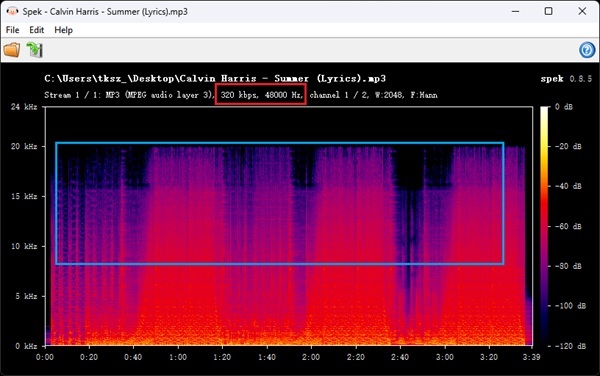Screen dimensions: 600x376
Task: Click the file path text above the spectrogram
Action: (x=215, y=78)
